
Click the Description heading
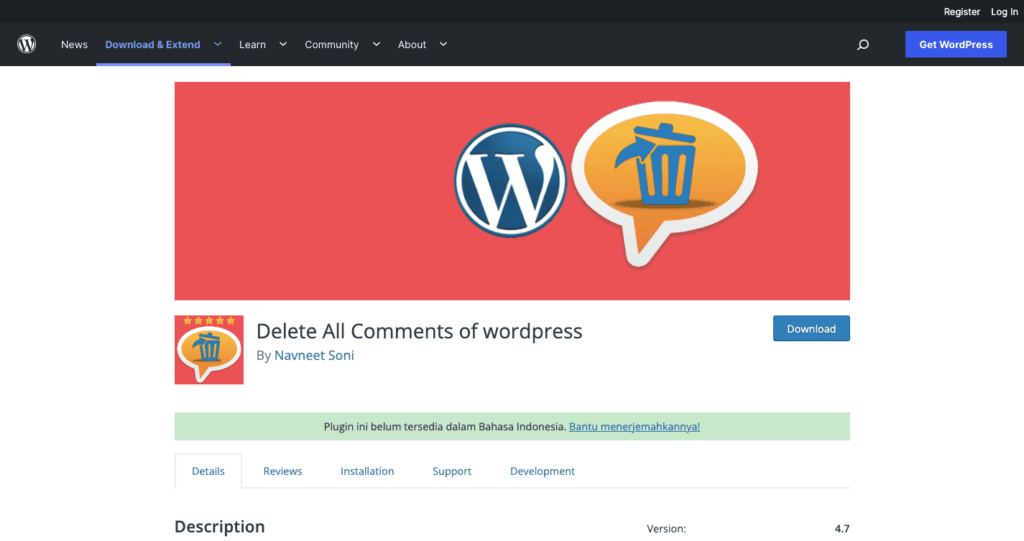pos(219,527)
